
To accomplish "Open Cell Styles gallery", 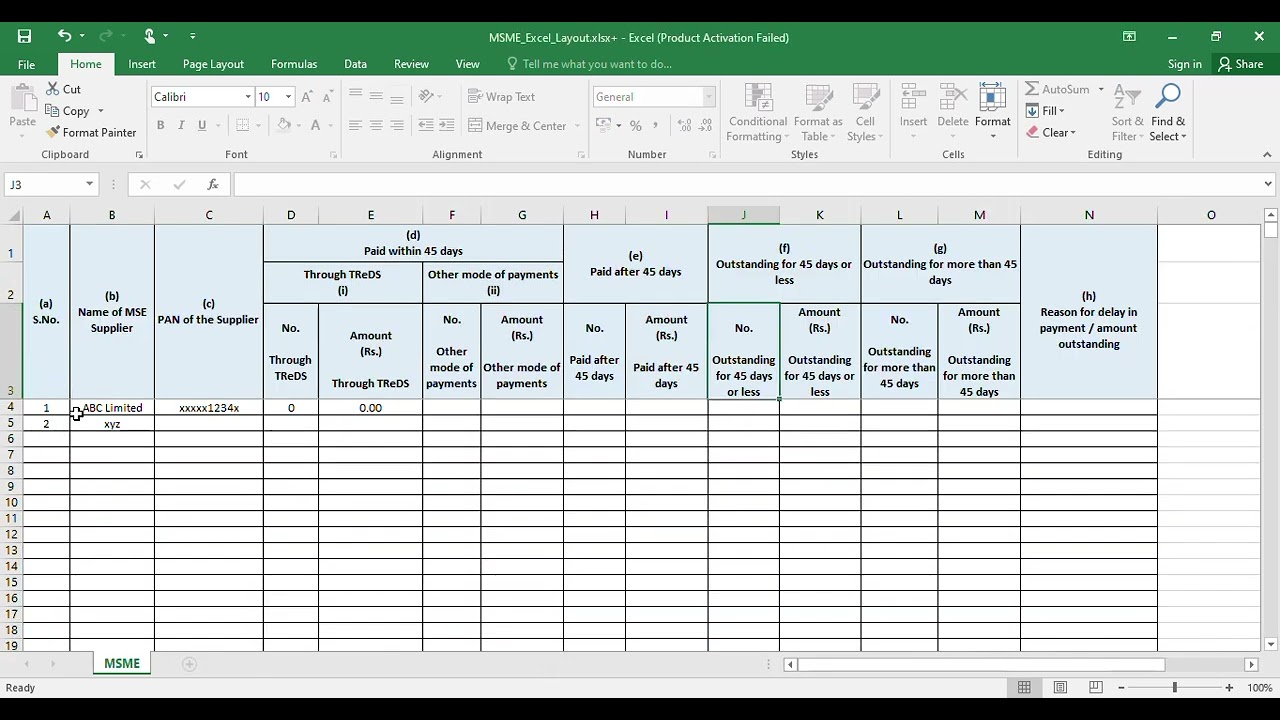I will (865, 113).
